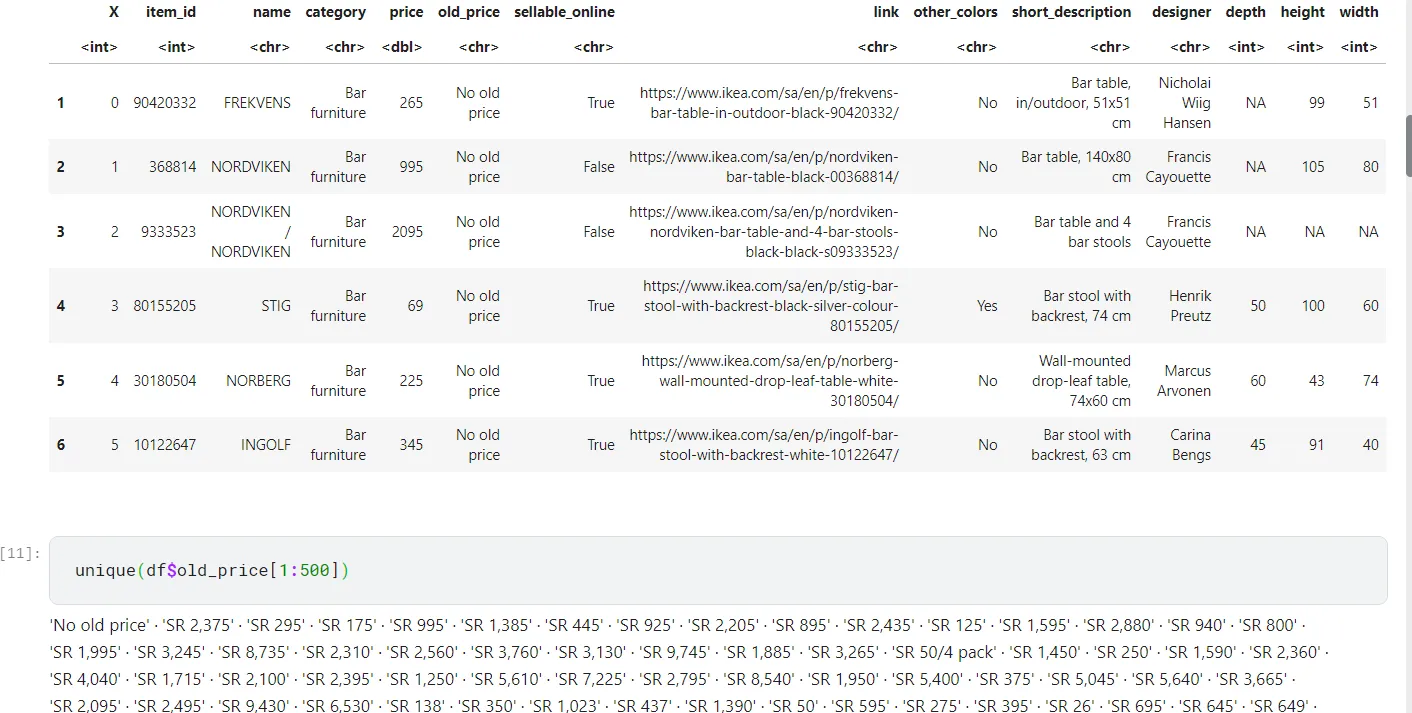Image resolution: width=1412 pixels, height=713 pixels.
Task: Click item_id 90420332
Action: [165, 103]
